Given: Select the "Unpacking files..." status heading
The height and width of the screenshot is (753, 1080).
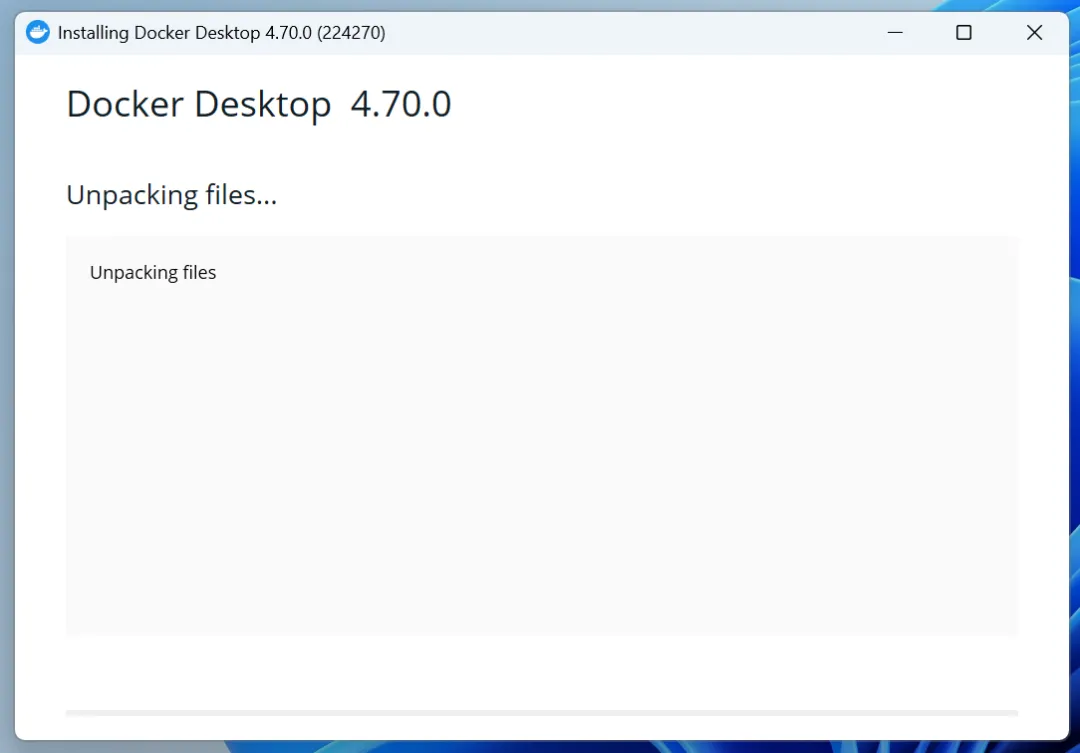Looking at the screenshot, I should pyautogui.click(x=172, y=195).
